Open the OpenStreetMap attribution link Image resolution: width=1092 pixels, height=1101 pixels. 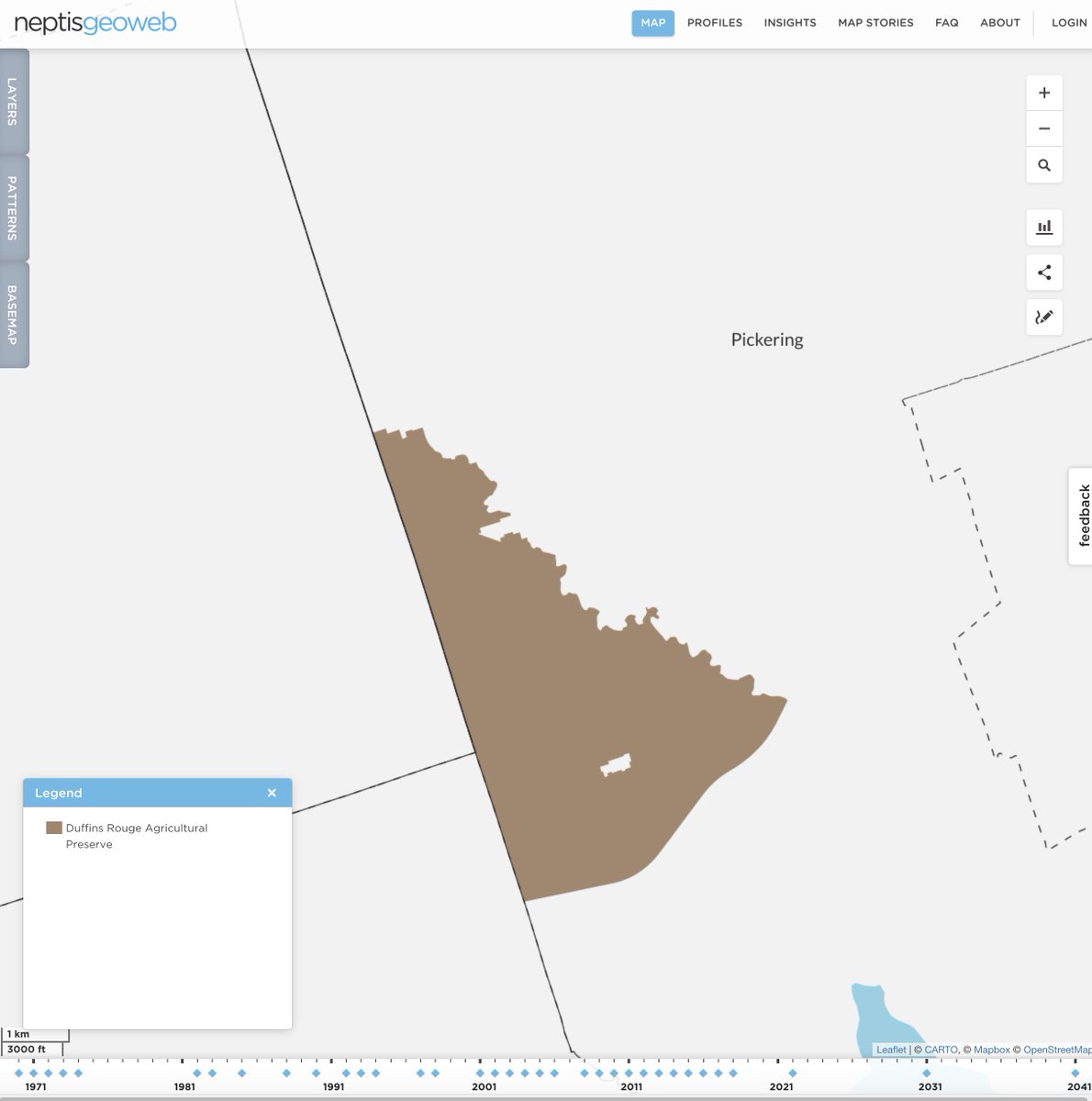(x=1057, y=1050)
